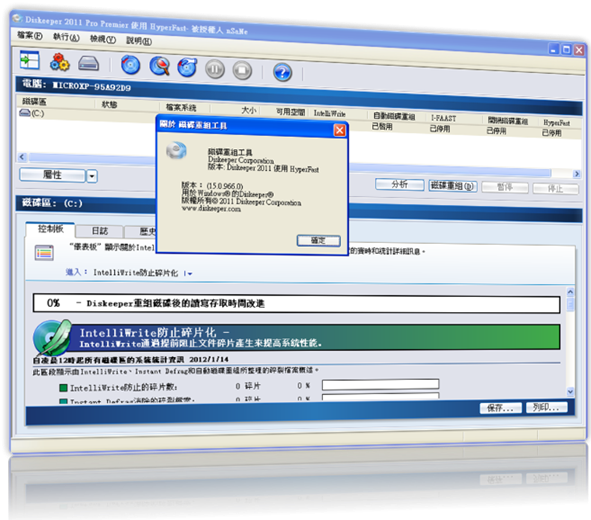591x520 pixels.
Task: Click the 檔案系統 column header
Action: point(181,107)
